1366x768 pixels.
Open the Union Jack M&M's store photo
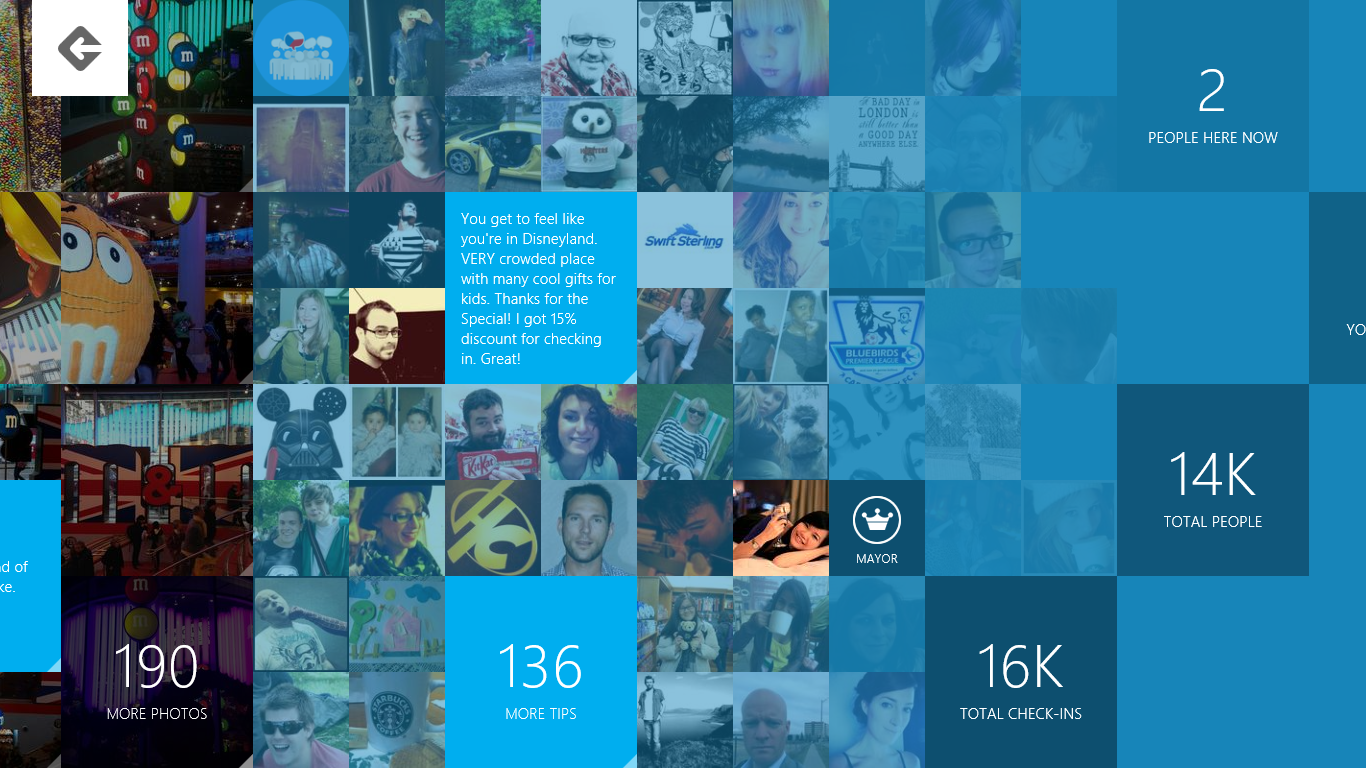click(x=157, y=480)
